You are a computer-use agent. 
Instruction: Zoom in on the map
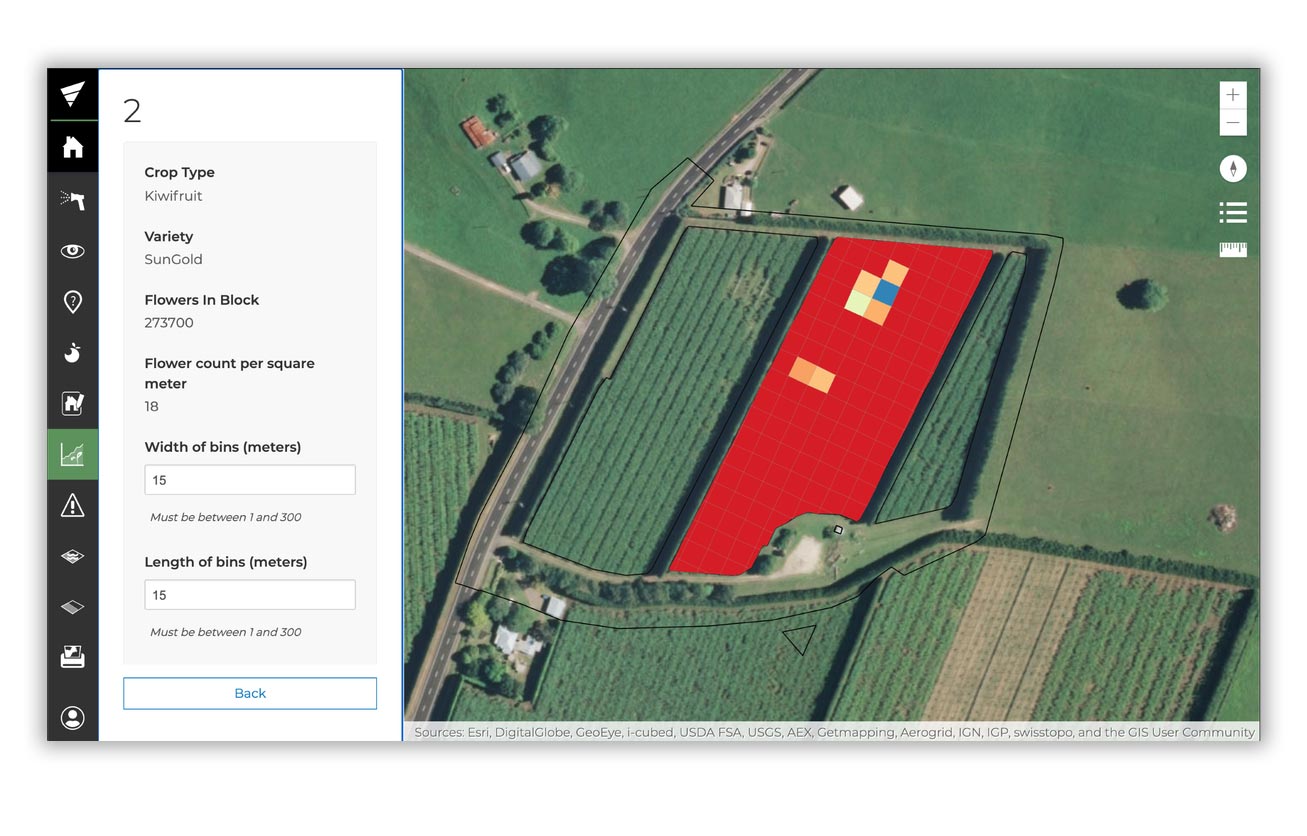coord(1233,95)
